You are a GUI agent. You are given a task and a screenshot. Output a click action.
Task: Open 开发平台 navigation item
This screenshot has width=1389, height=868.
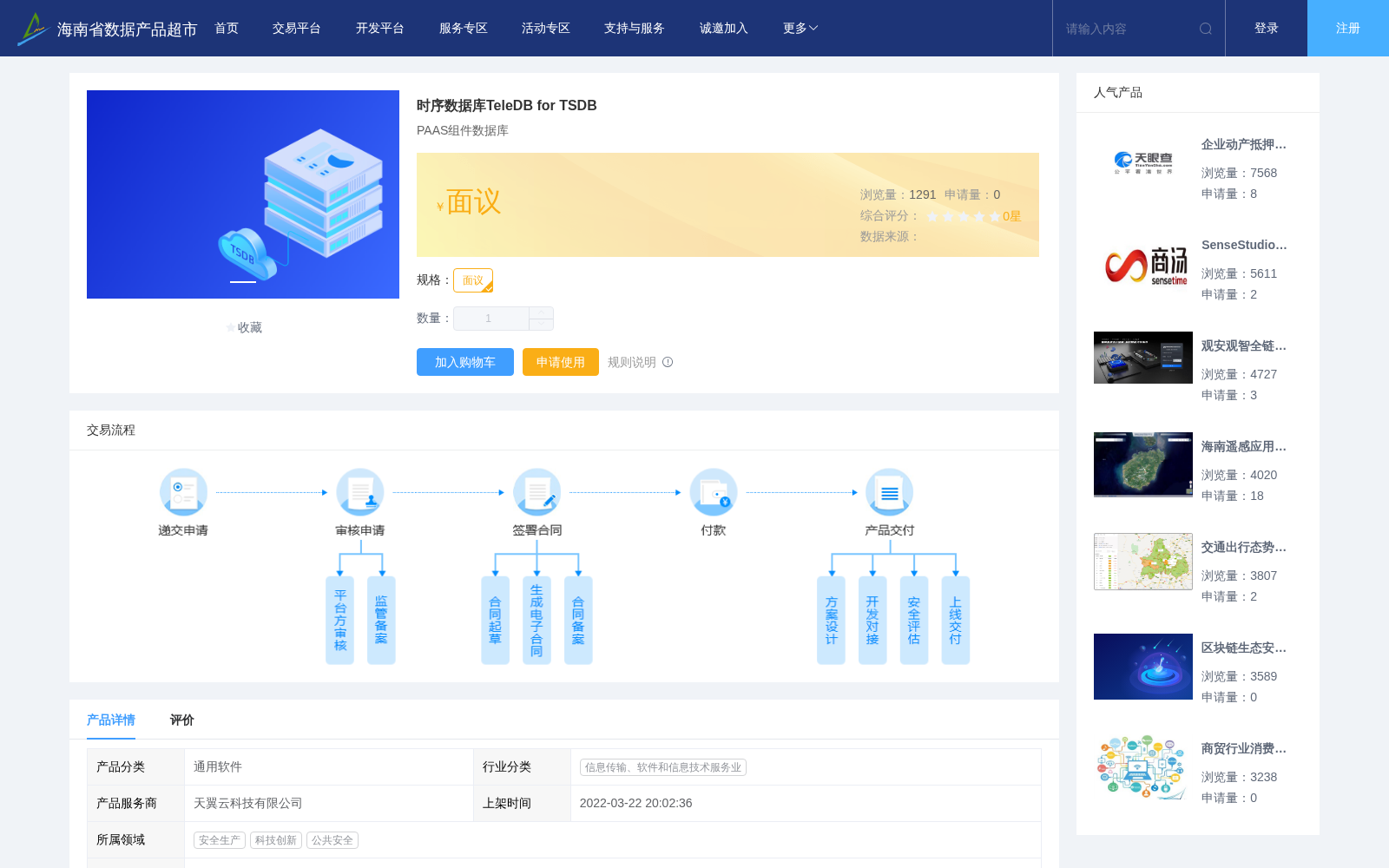click(380, 29)
